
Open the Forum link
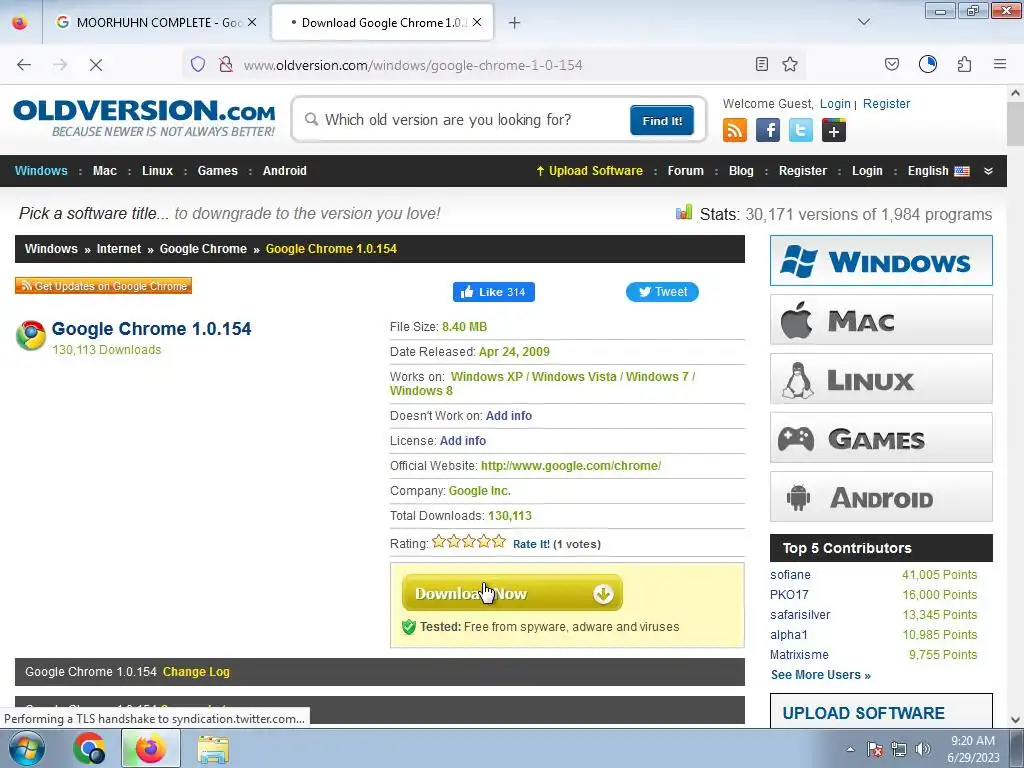tap(686, 171)
